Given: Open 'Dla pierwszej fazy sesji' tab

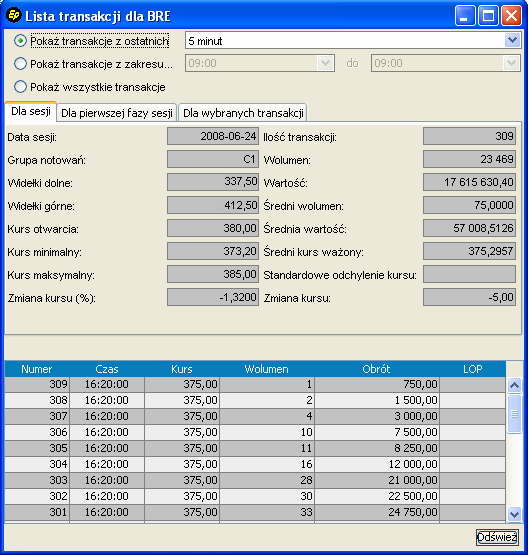Looking at the screenshot, I should click(x=117, y=113).
